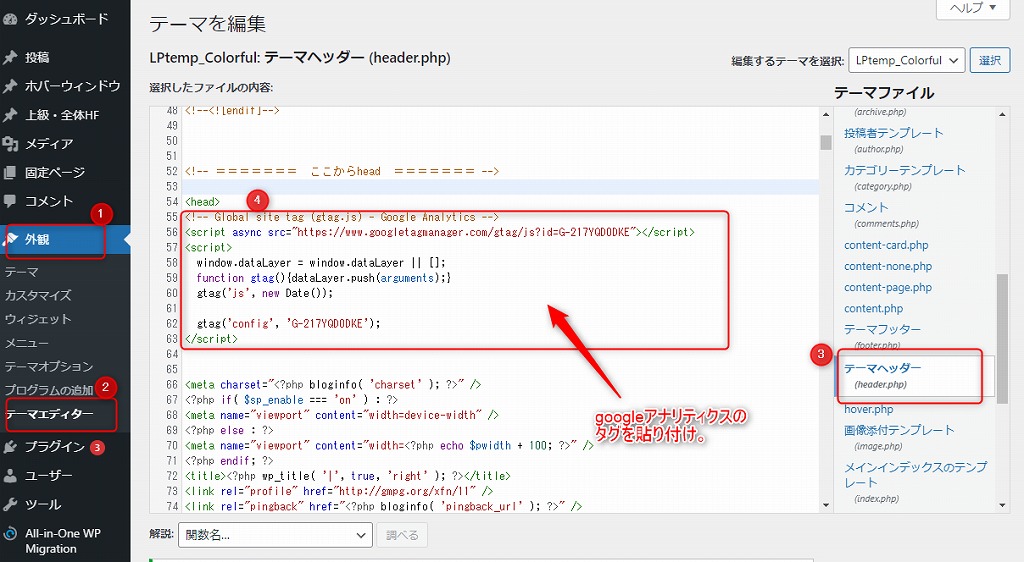Open テーマフッター footer.php file
Viewport: 1024px width, 562px height.
click(882, 330)
